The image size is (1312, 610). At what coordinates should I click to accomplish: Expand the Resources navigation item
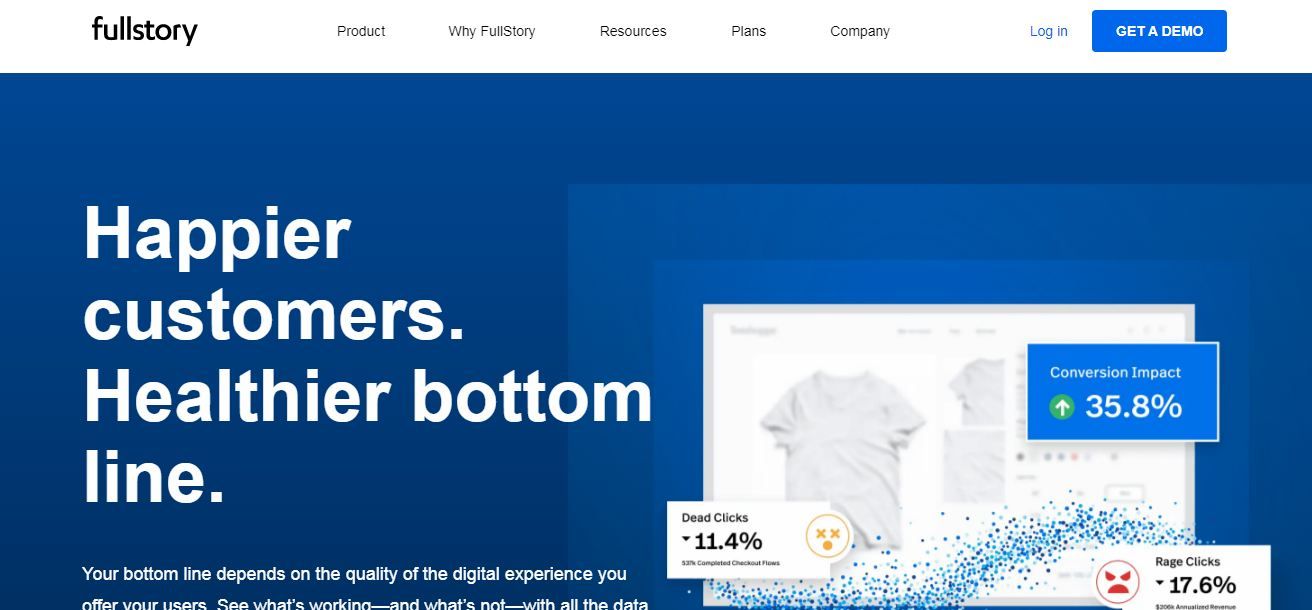click(633, 31)
